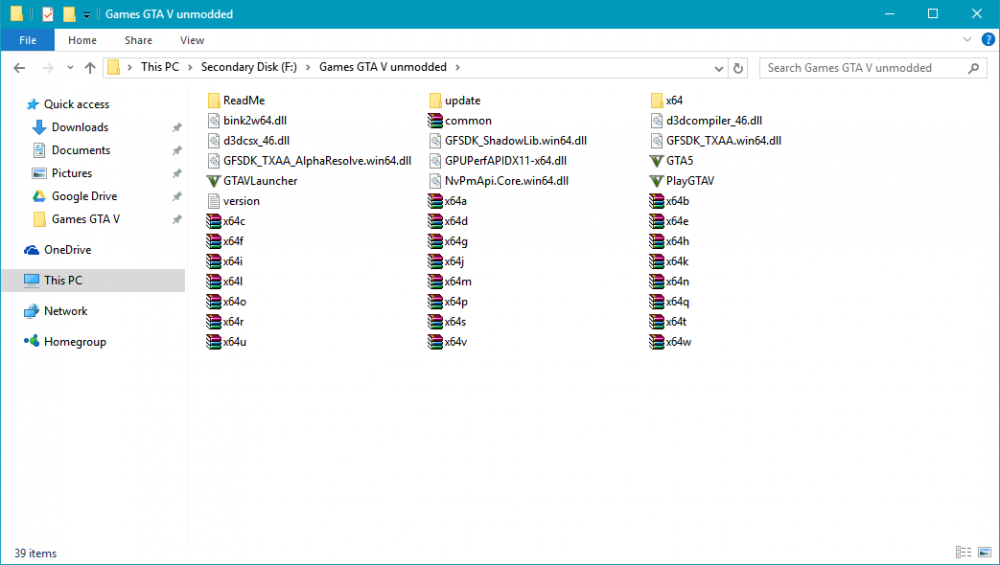This screenshot has height=565, width=1000.
Task: Select the GTAVLauncher application icon
Action: pos(214,181)
